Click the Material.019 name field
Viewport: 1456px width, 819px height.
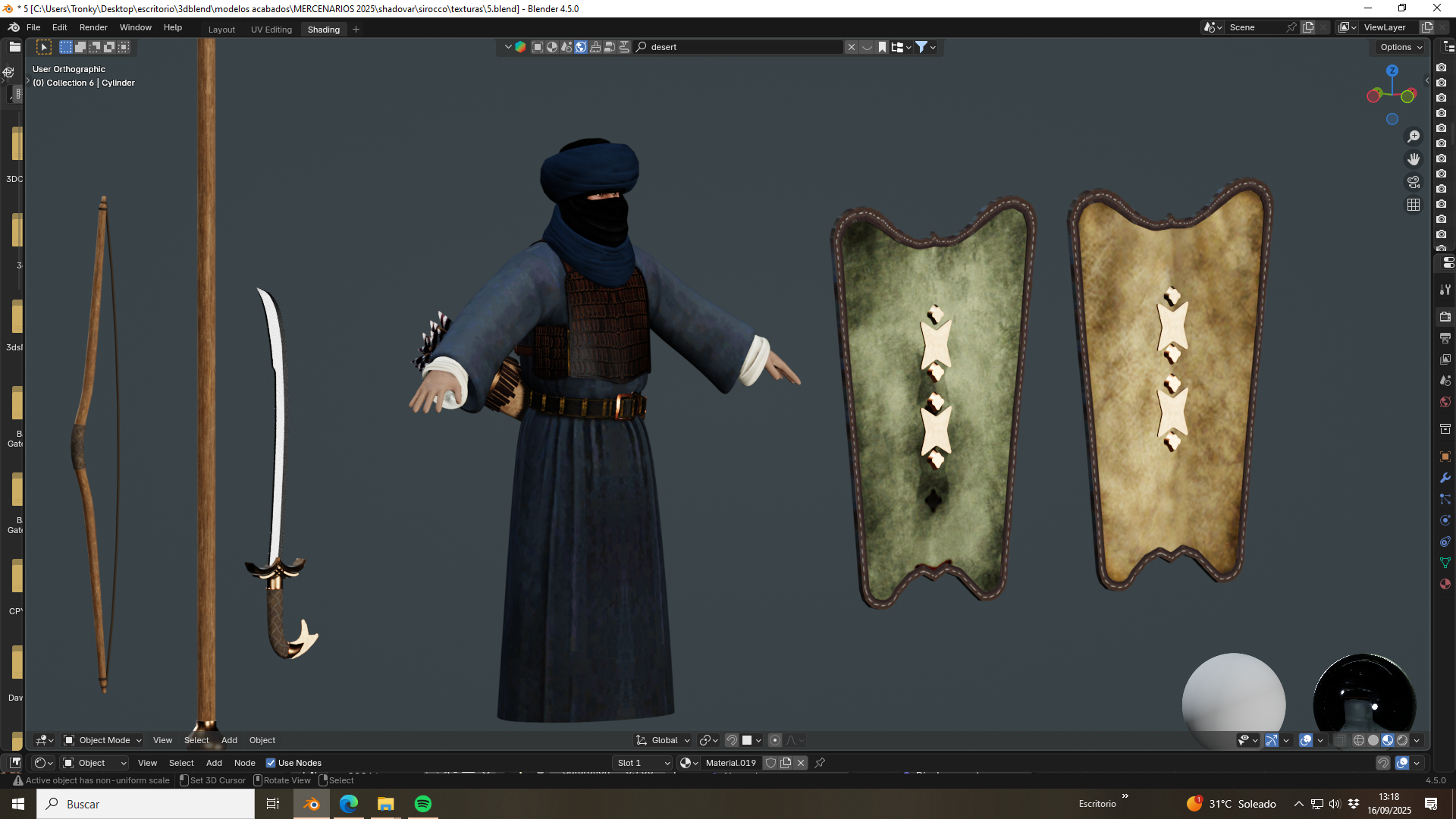coord(730,763)
